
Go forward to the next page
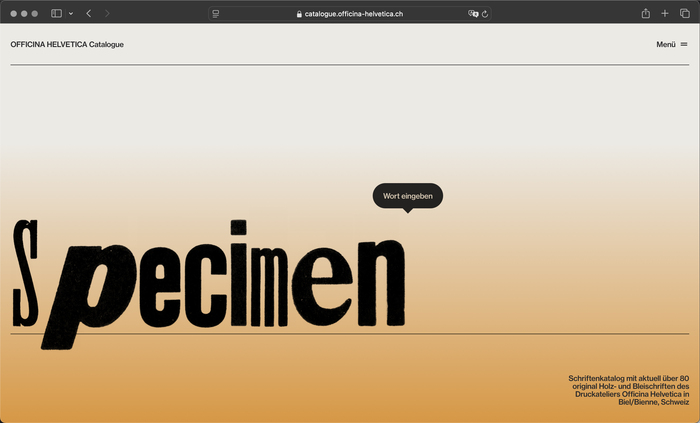[108, 14]
